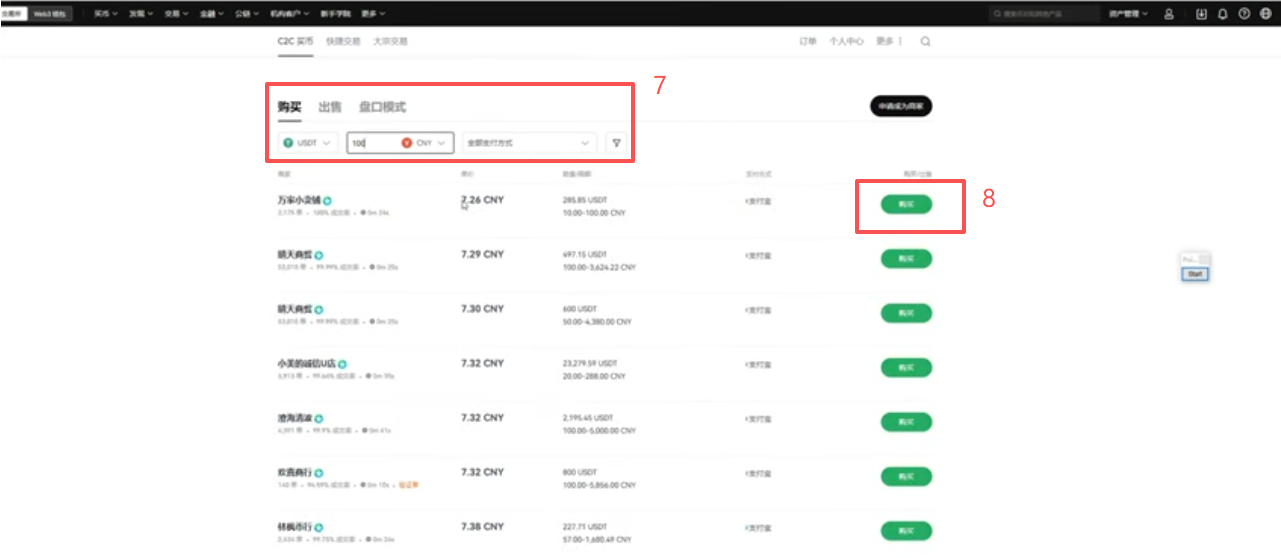The height and width of the screenshot is (558, 1281).
Task: Focus the amount input showing 100
Action: [373, 143]
